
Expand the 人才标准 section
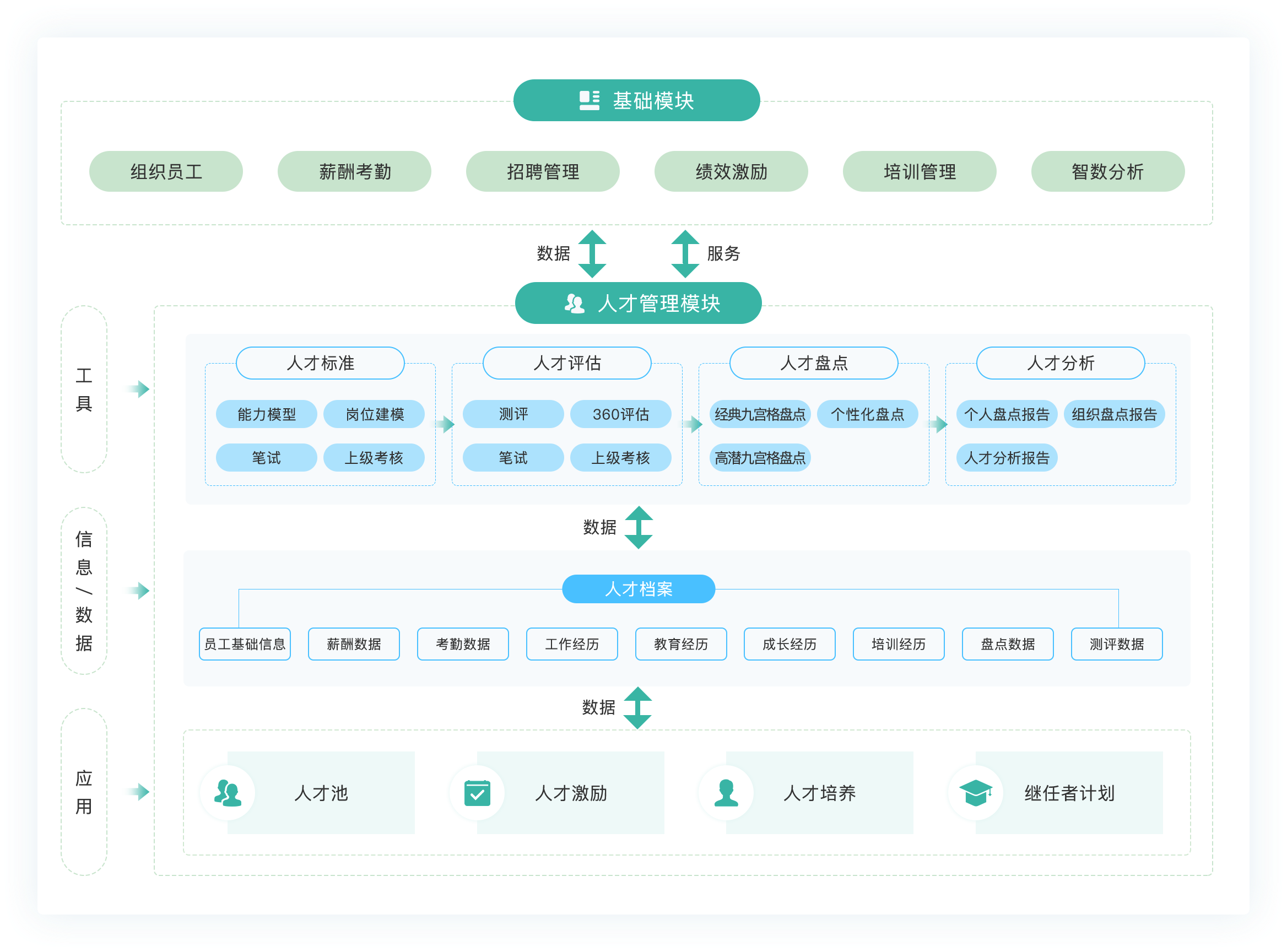(320, 363)
